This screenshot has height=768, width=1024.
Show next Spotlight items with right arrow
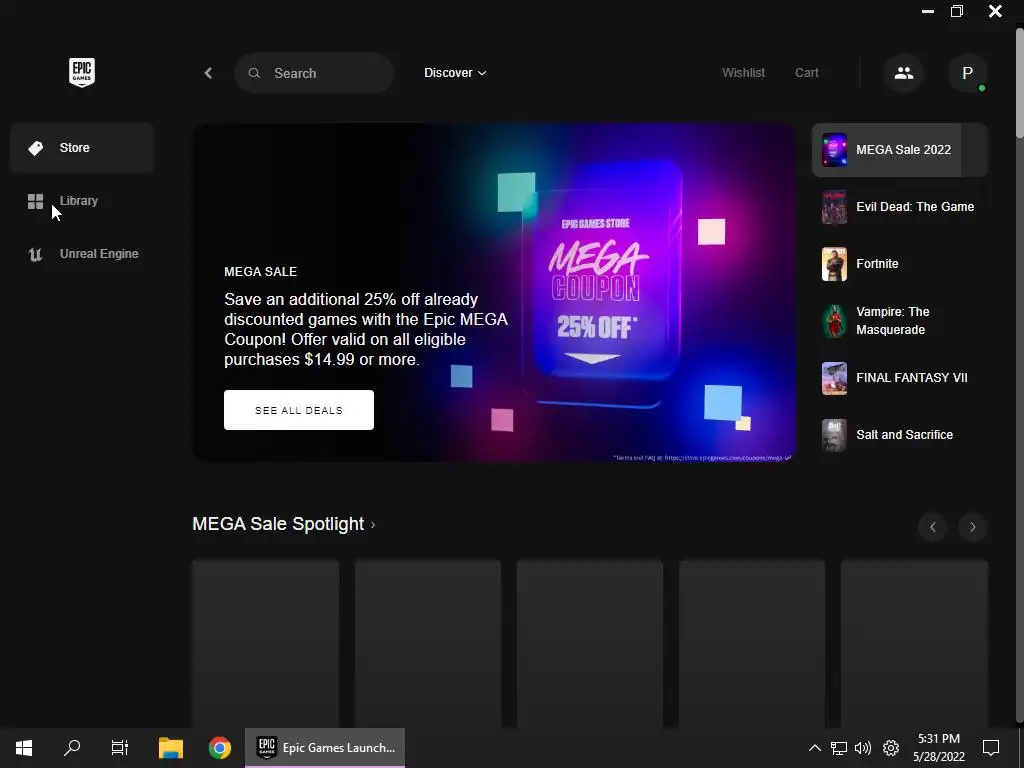(972, 527)
